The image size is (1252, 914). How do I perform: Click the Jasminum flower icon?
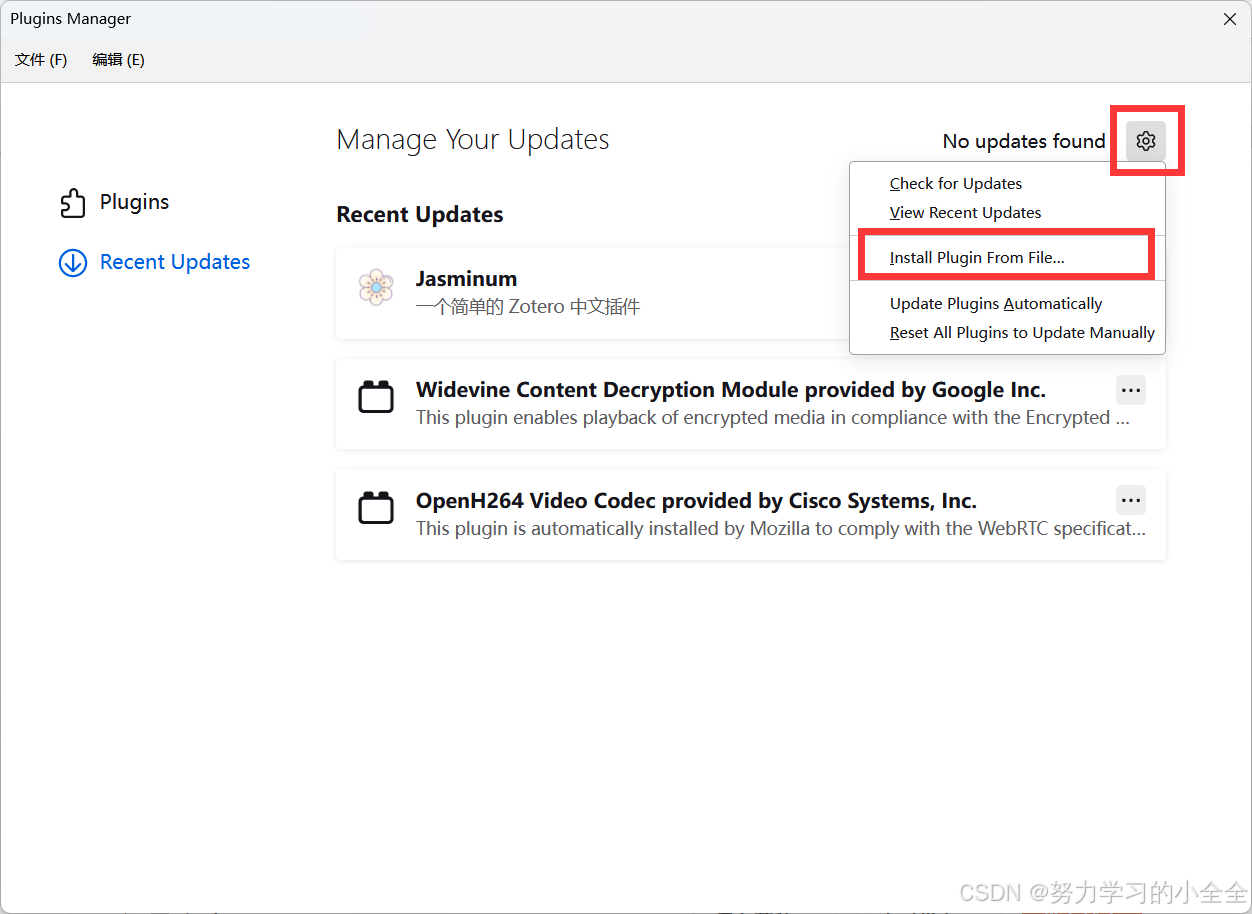(x=376, y=288)
